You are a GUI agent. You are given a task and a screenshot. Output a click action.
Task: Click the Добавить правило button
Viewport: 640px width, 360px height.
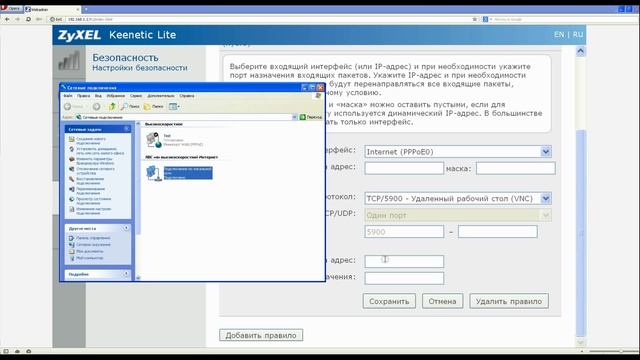tap(261, 335)
